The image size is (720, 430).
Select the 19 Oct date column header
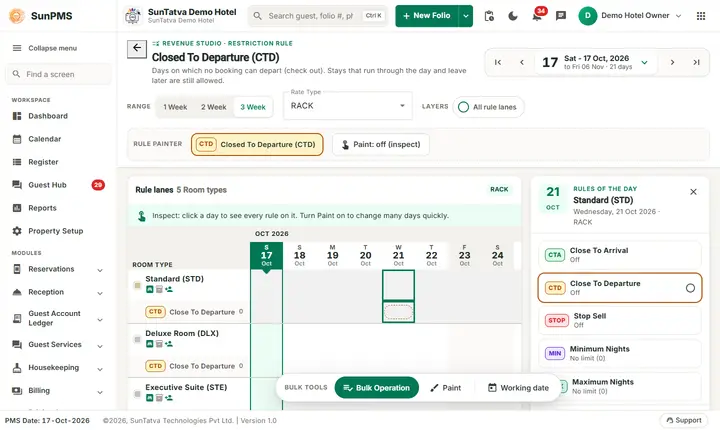pos(332,255)
